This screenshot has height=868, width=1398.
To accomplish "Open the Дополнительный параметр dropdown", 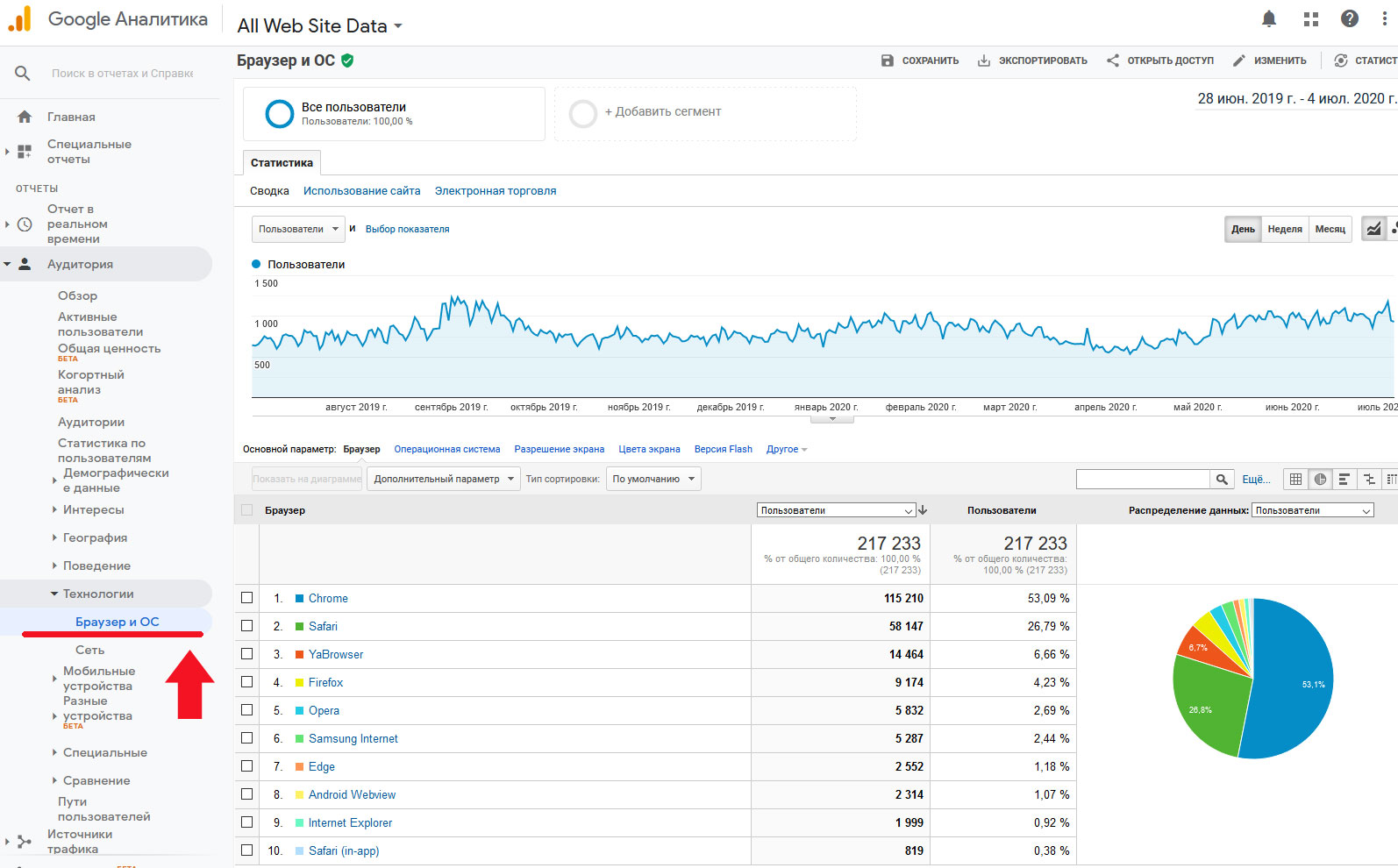I will point(444,479).
